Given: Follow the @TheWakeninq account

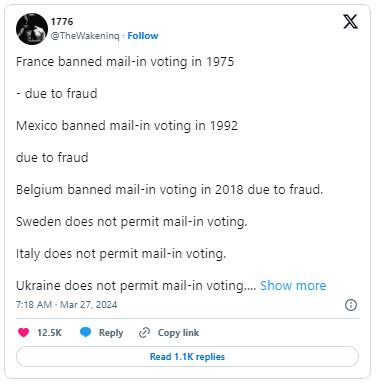Looking at the screenshot, I should tap(143, 36).
